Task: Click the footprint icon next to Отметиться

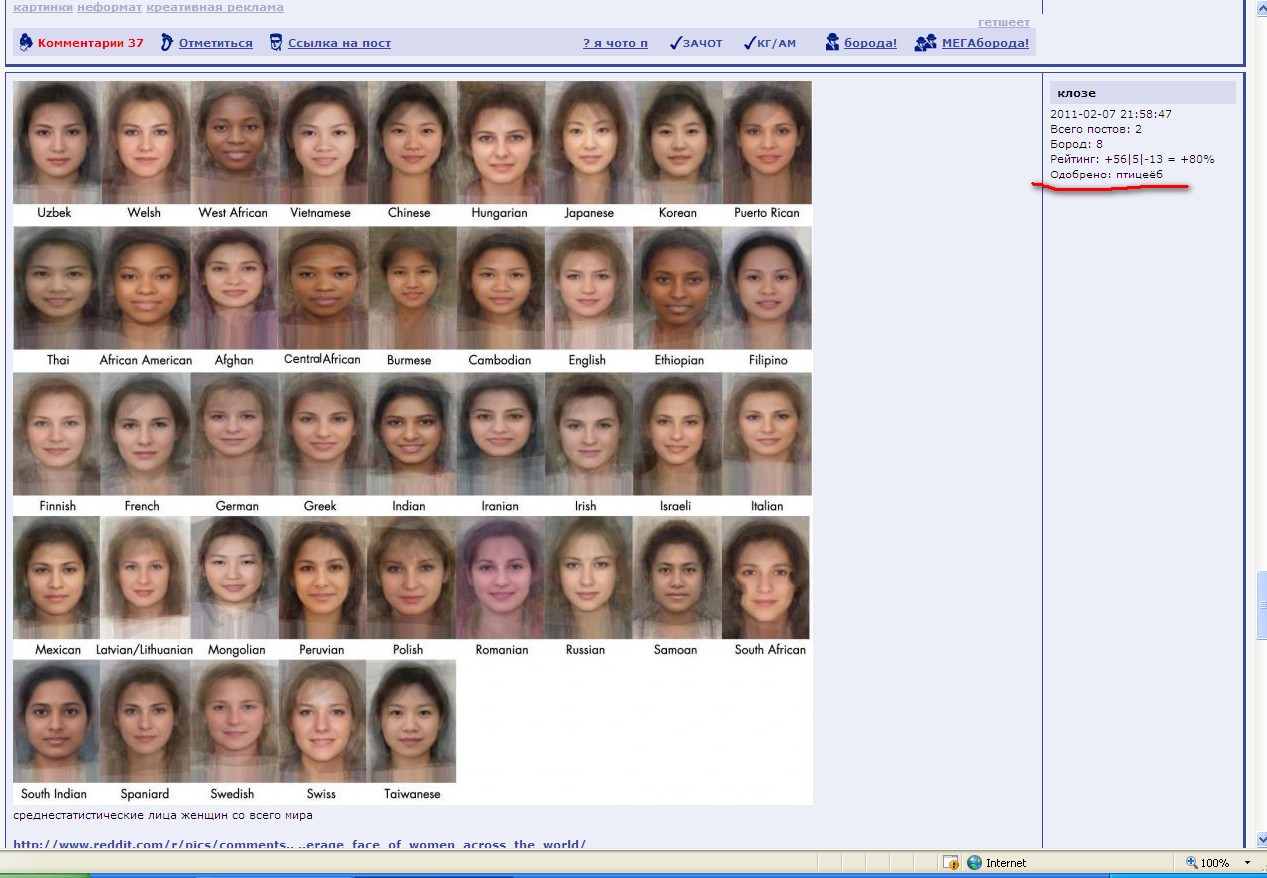Action: tap(167, 42)
